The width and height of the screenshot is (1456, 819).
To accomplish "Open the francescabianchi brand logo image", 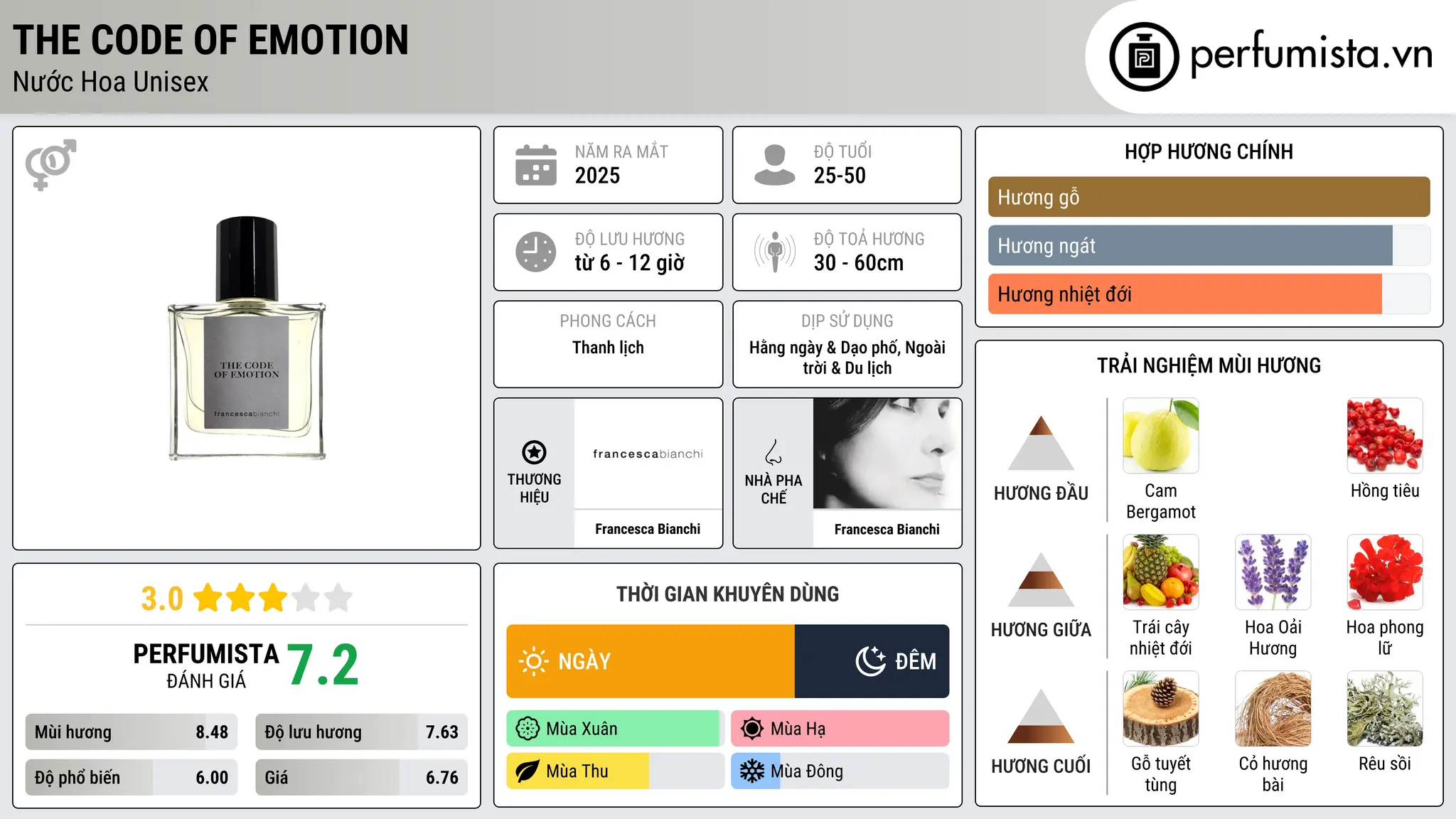I will click(x=648, y=454).
